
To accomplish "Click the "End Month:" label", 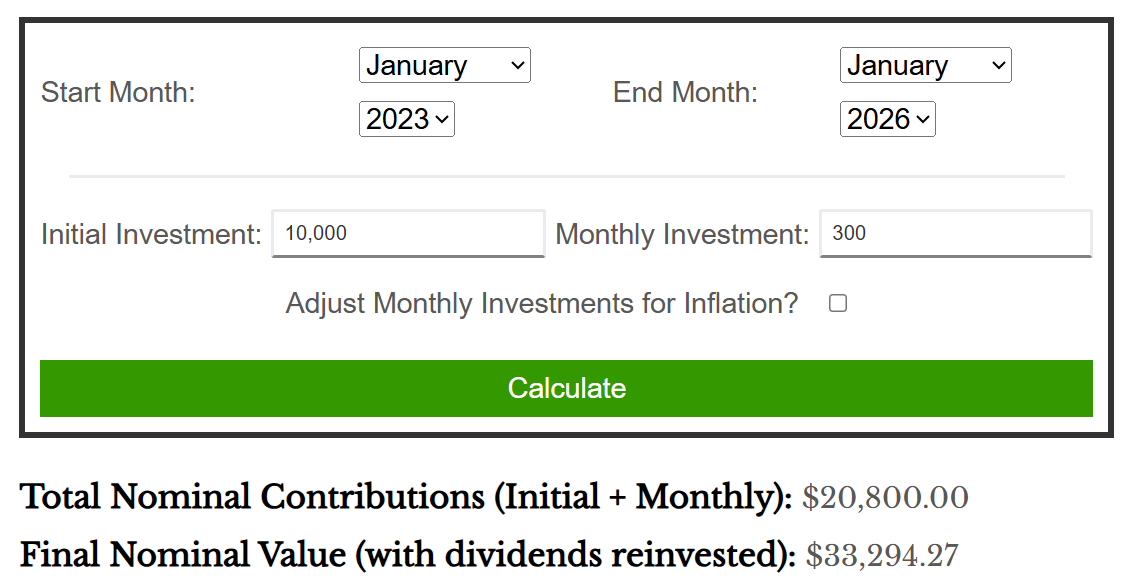I will (x=685, y=93).
